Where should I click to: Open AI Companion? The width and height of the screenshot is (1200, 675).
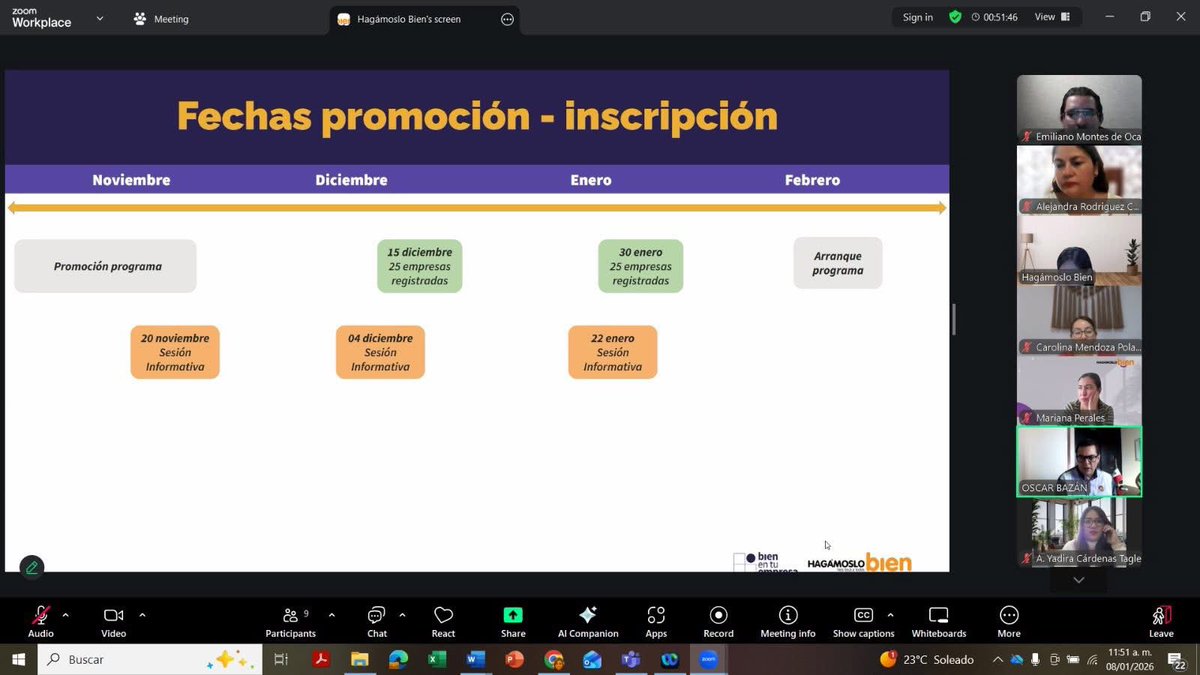click(588, 621)
